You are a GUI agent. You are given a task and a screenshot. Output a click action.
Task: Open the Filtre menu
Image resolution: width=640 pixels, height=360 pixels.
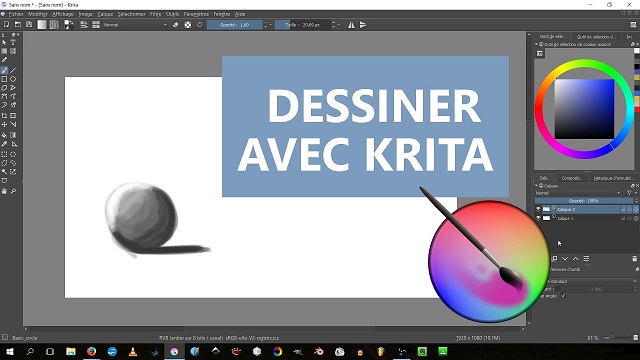click(x=156, y=14)
